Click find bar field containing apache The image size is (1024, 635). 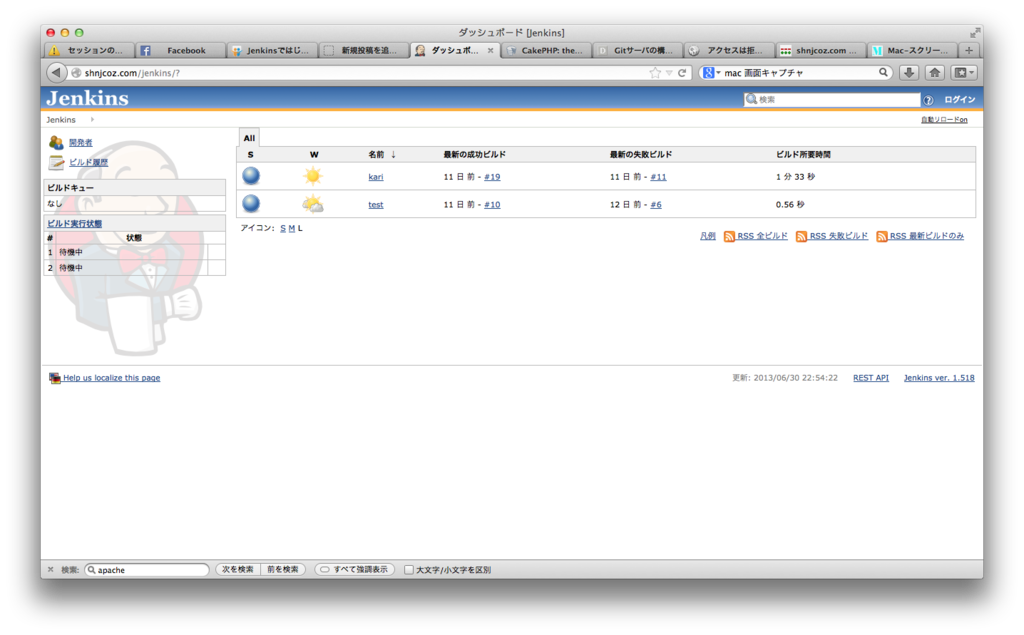click(x=147, y=570)
